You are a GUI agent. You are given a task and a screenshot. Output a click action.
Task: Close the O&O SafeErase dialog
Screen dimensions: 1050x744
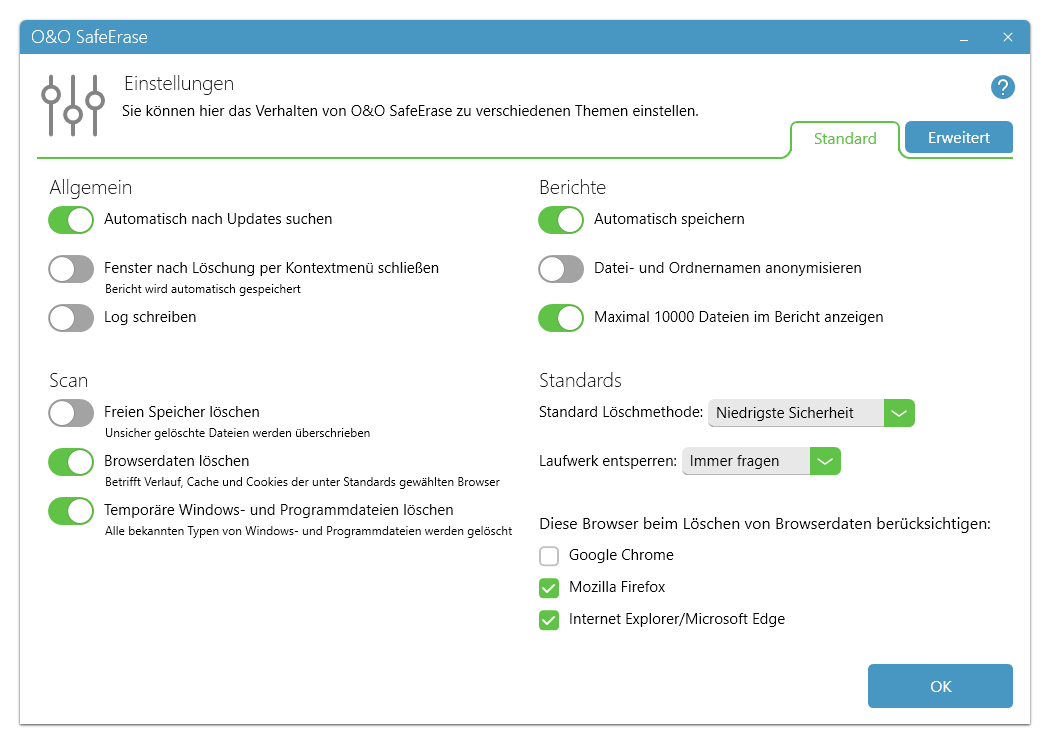(1008, 38)
